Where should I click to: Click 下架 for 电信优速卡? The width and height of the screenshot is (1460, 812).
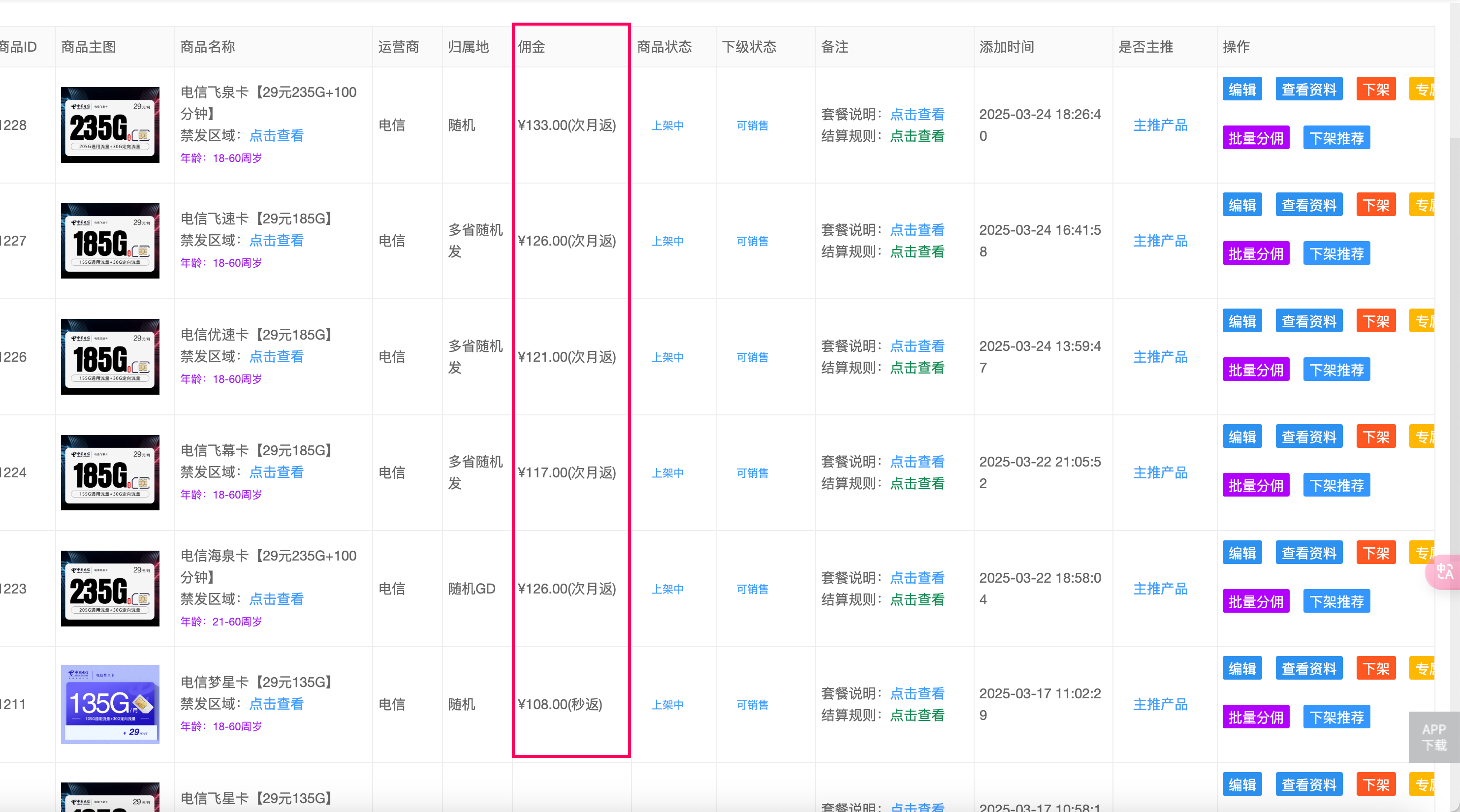coord(1375,321)
